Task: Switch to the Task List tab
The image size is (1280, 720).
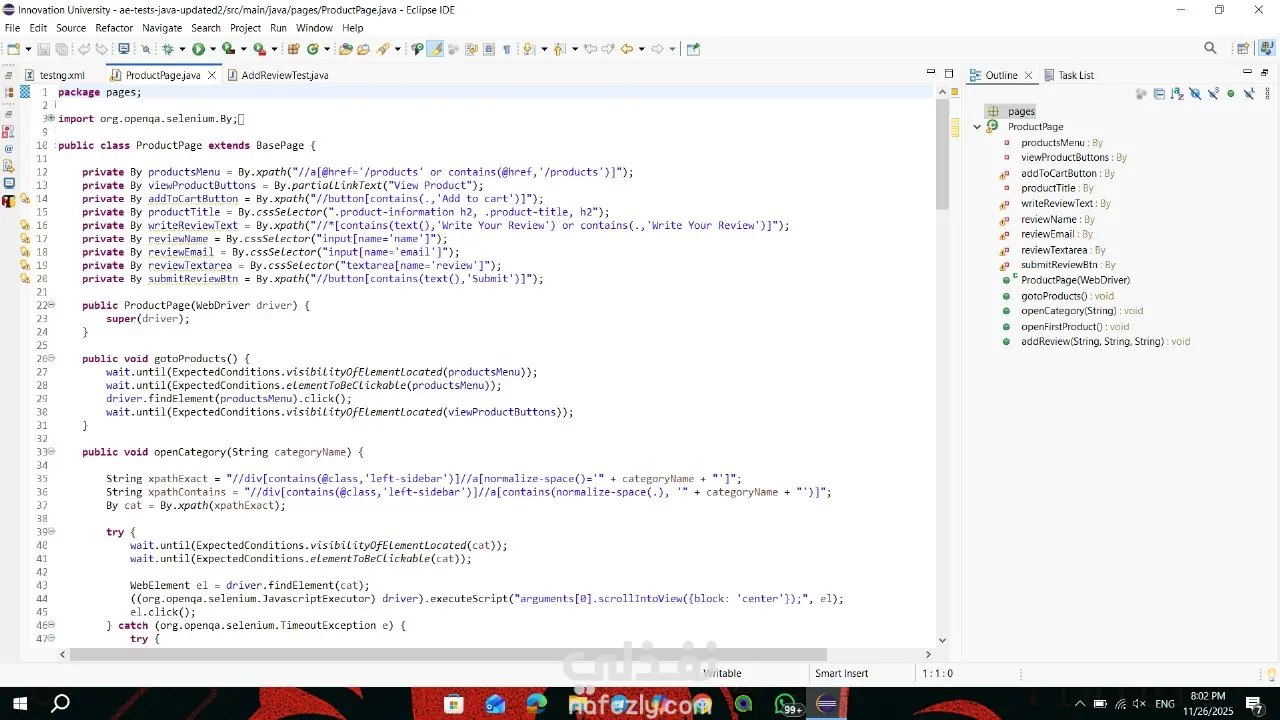Action: pos(1068,75)
